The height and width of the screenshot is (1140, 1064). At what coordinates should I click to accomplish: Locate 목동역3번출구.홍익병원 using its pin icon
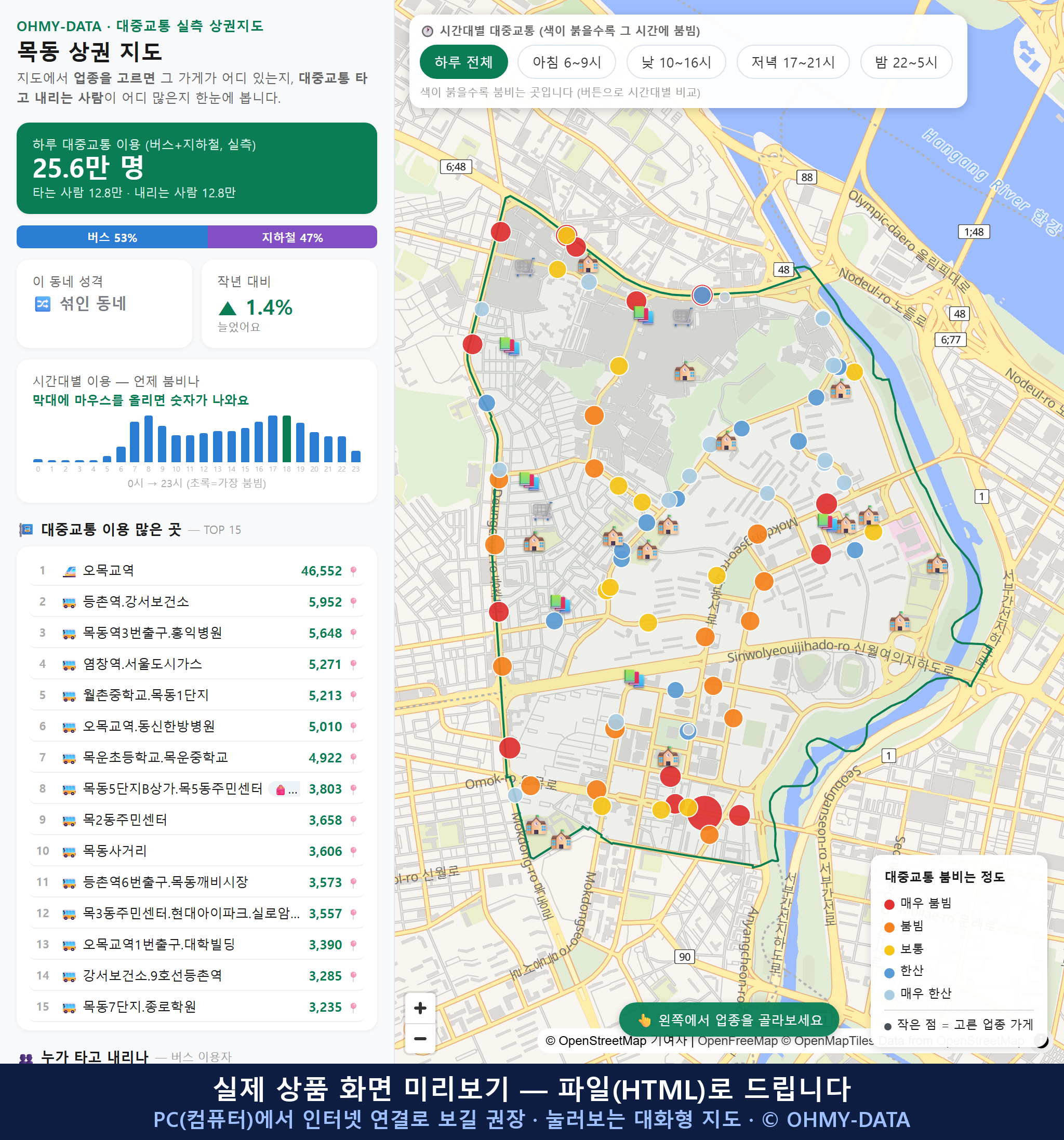pos(353,633)
